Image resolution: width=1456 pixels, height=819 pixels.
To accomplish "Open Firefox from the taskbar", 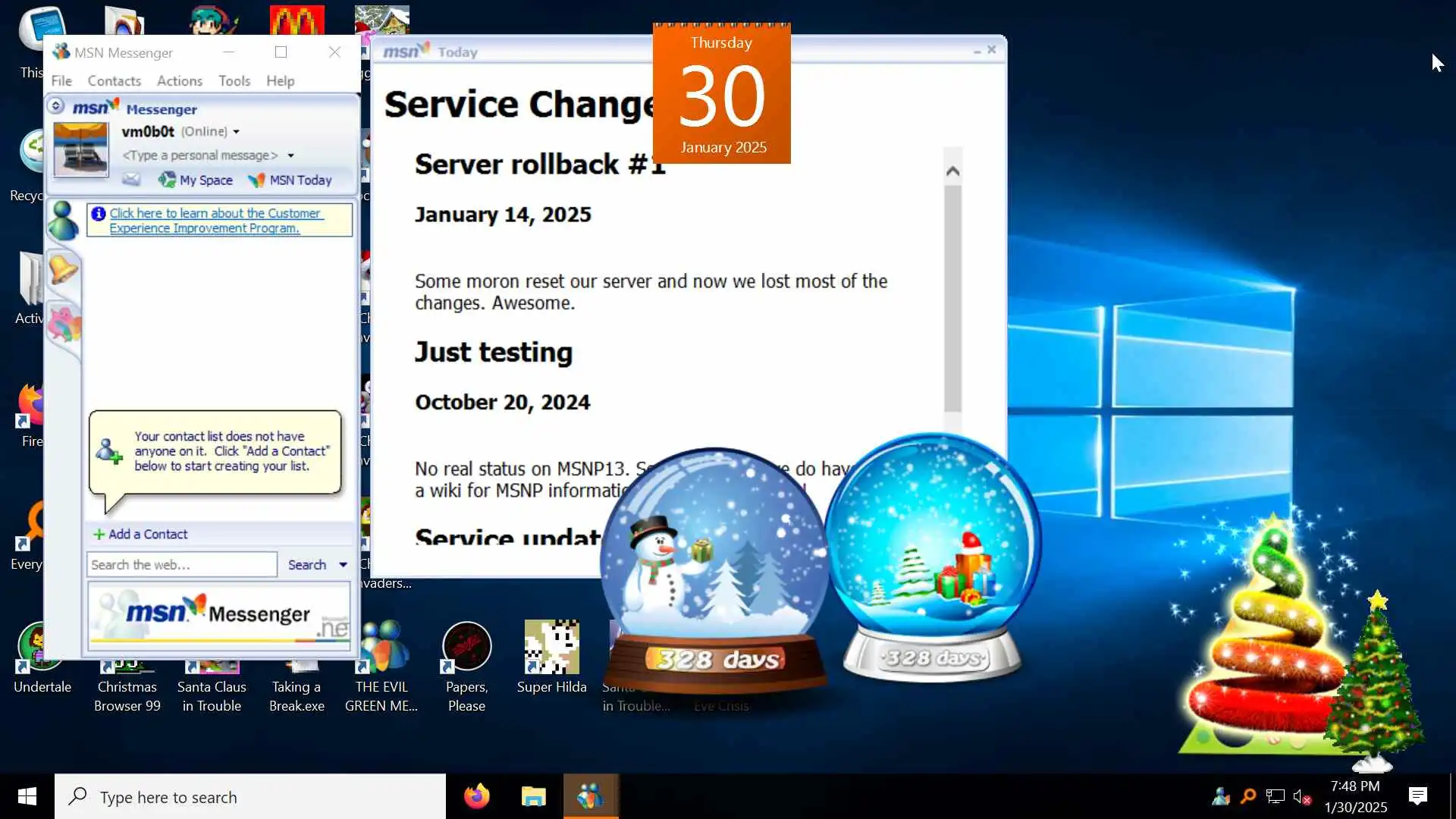I will [x=477, y=796].
